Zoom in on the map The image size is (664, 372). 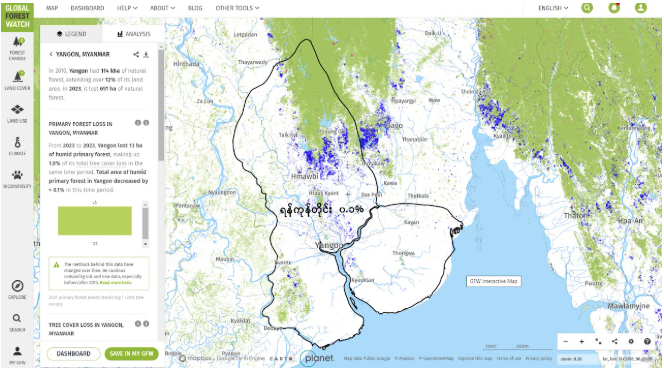(x=581, y=341)
